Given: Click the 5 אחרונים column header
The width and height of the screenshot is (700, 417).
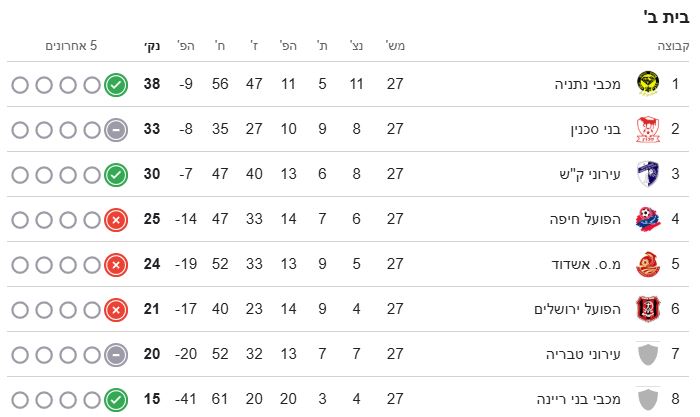Looking at the screenshot, I should (71, 46).
